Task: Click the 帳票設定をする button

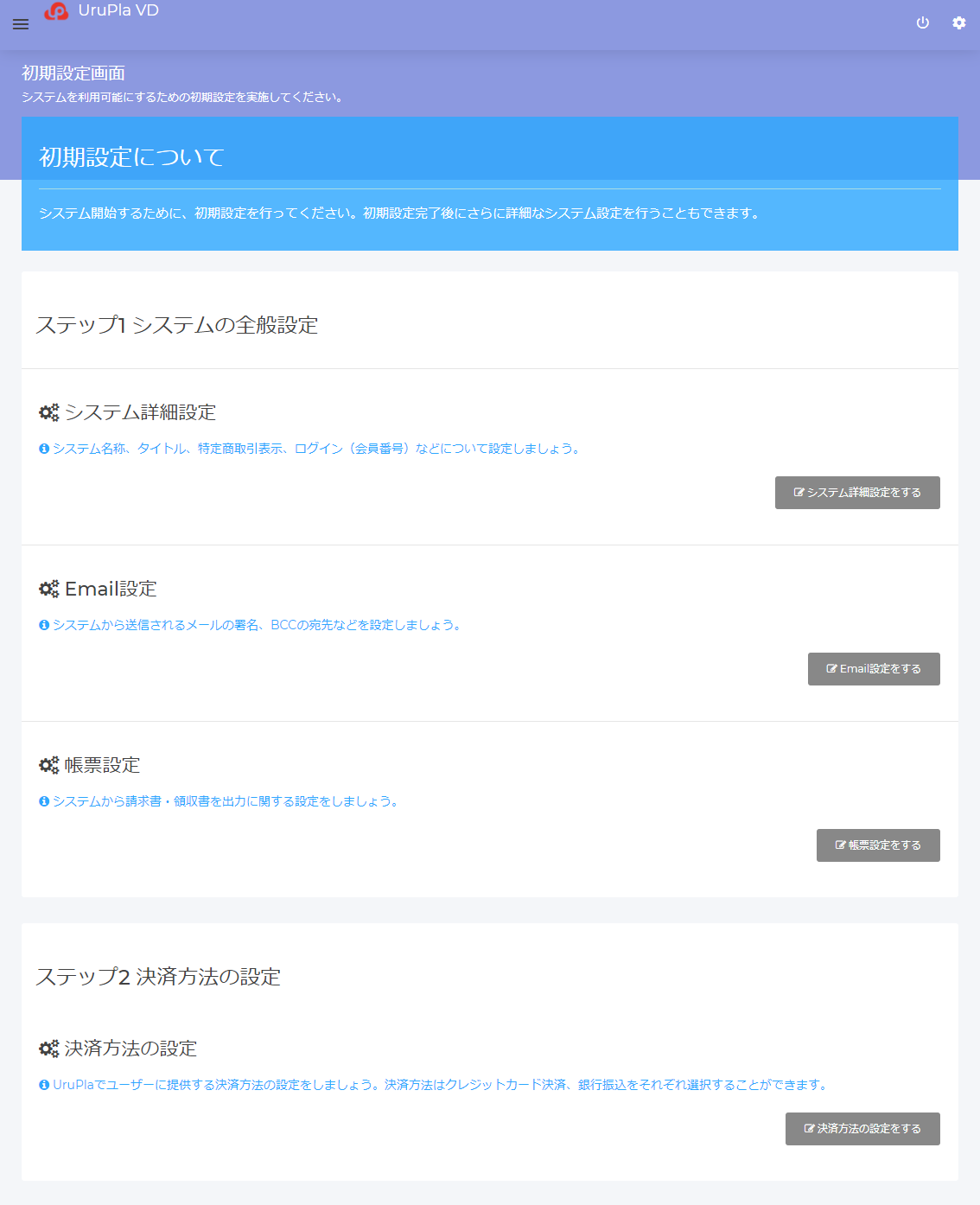Action: click(878, 845)
